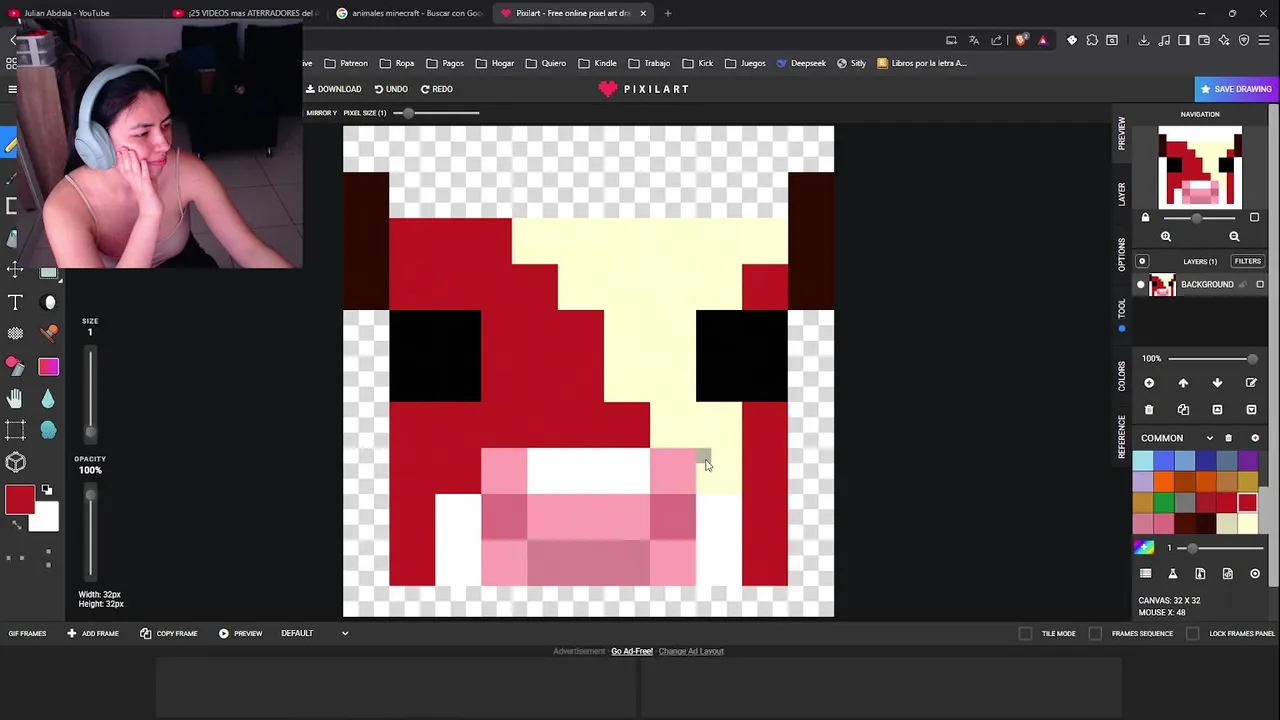Select the Move tool
This screenshot has height=720, width=1280.
(15, 269)
